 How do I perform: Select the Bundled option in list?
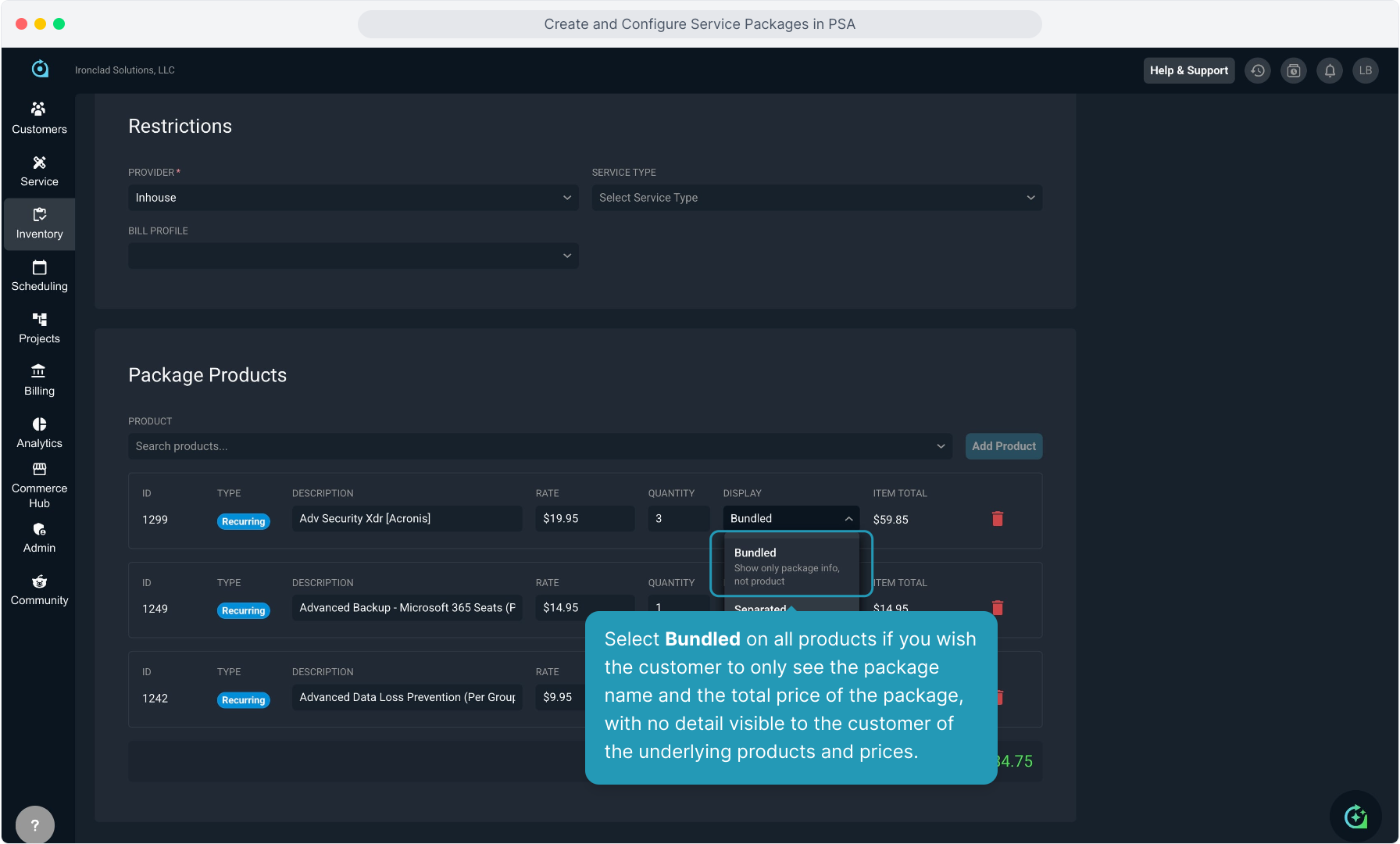pyautogui.click(x=791, y=566)
